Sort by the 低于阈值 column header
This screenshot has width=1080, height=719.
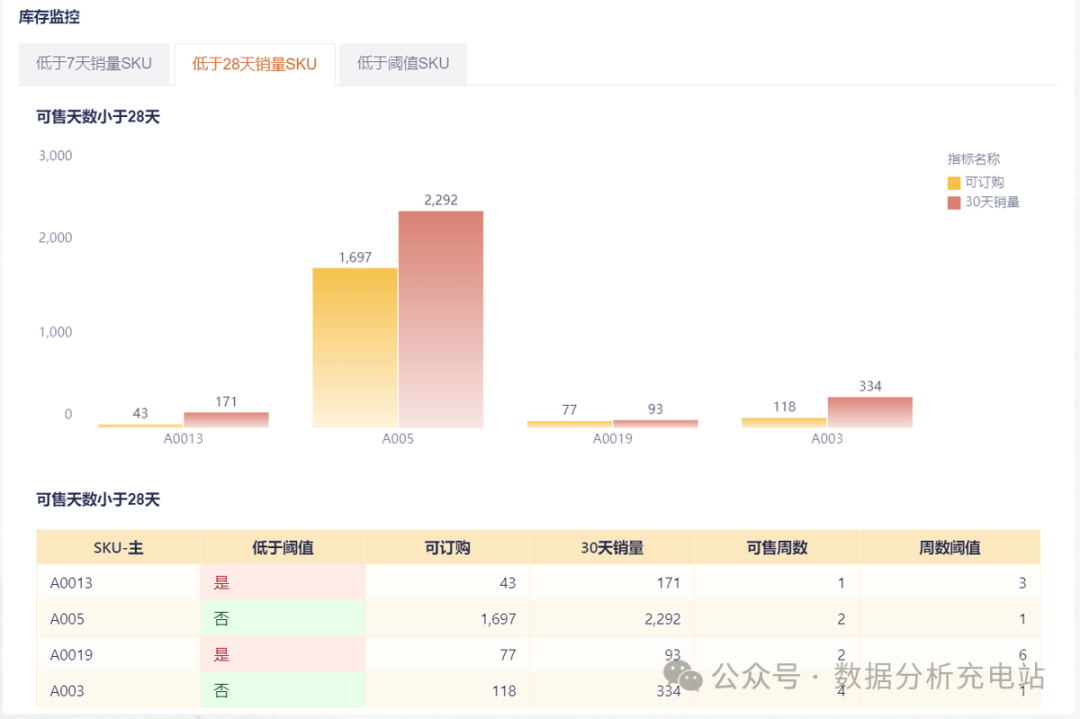point(282,548)
